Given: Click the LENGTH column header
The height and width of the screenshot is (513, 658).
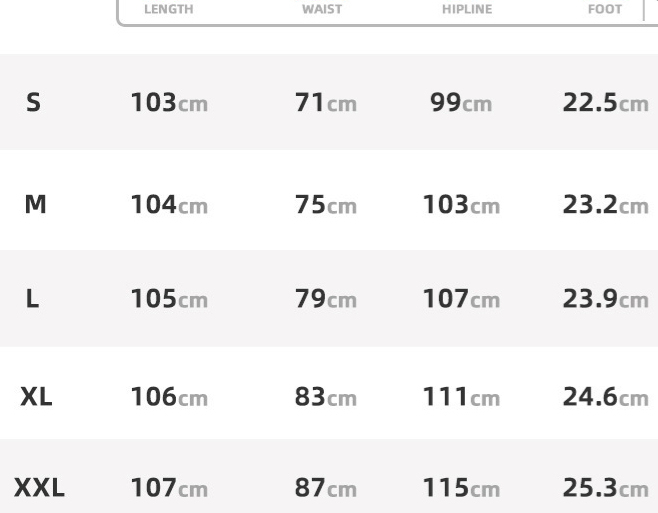Looking at the screenshot, I should (x=169, y=9).
